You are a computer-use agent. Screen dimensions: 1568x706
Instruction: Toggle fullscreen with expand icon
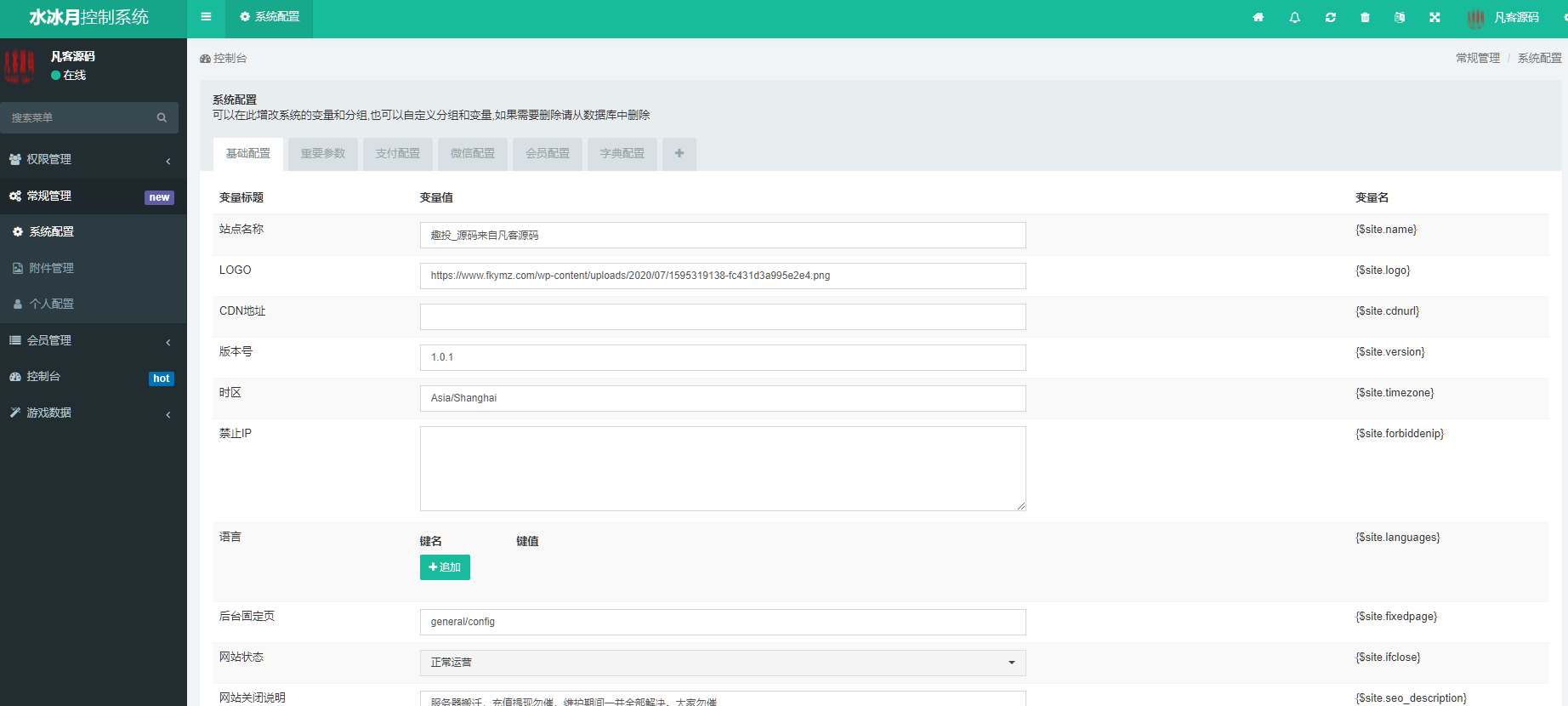(x=1434, y=17)
